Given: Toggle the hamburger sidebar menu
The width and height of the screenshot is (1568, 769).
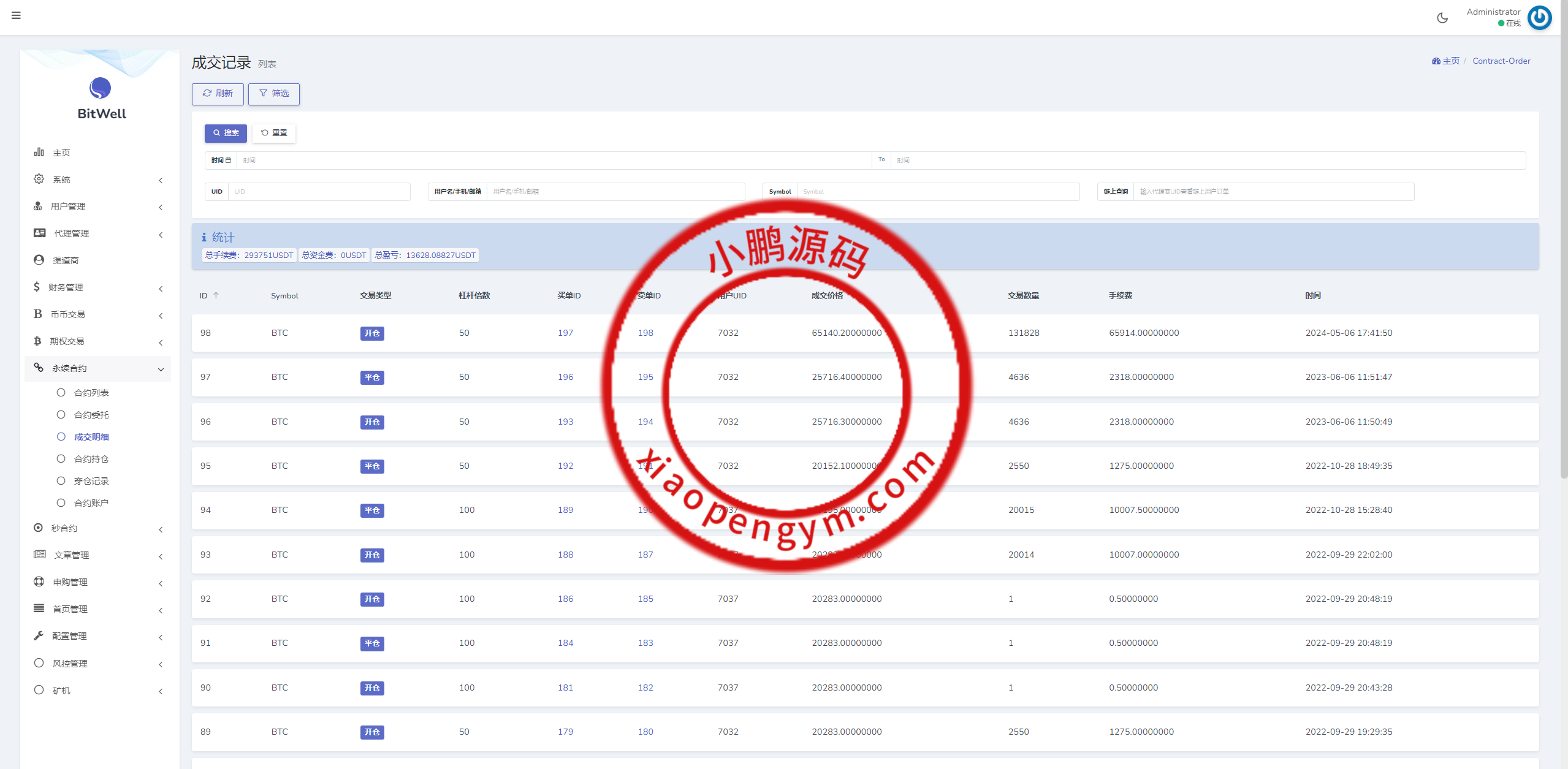Looking at the screenshot, I should coord(16,15).
